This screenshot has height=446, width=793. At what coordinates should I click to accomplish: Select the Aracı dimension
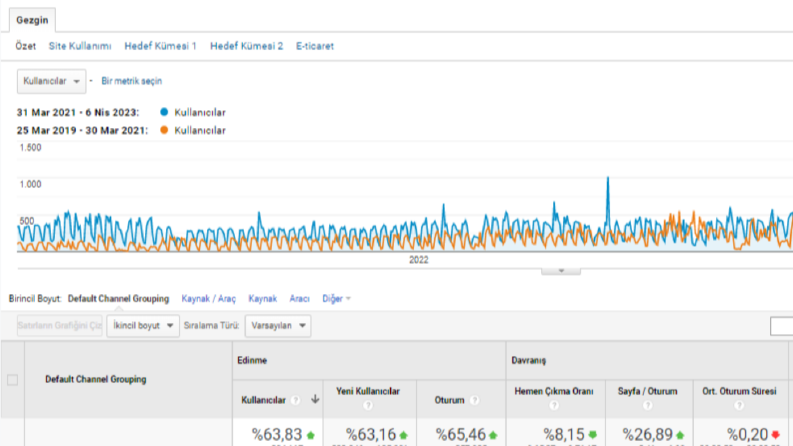[299, 299]
